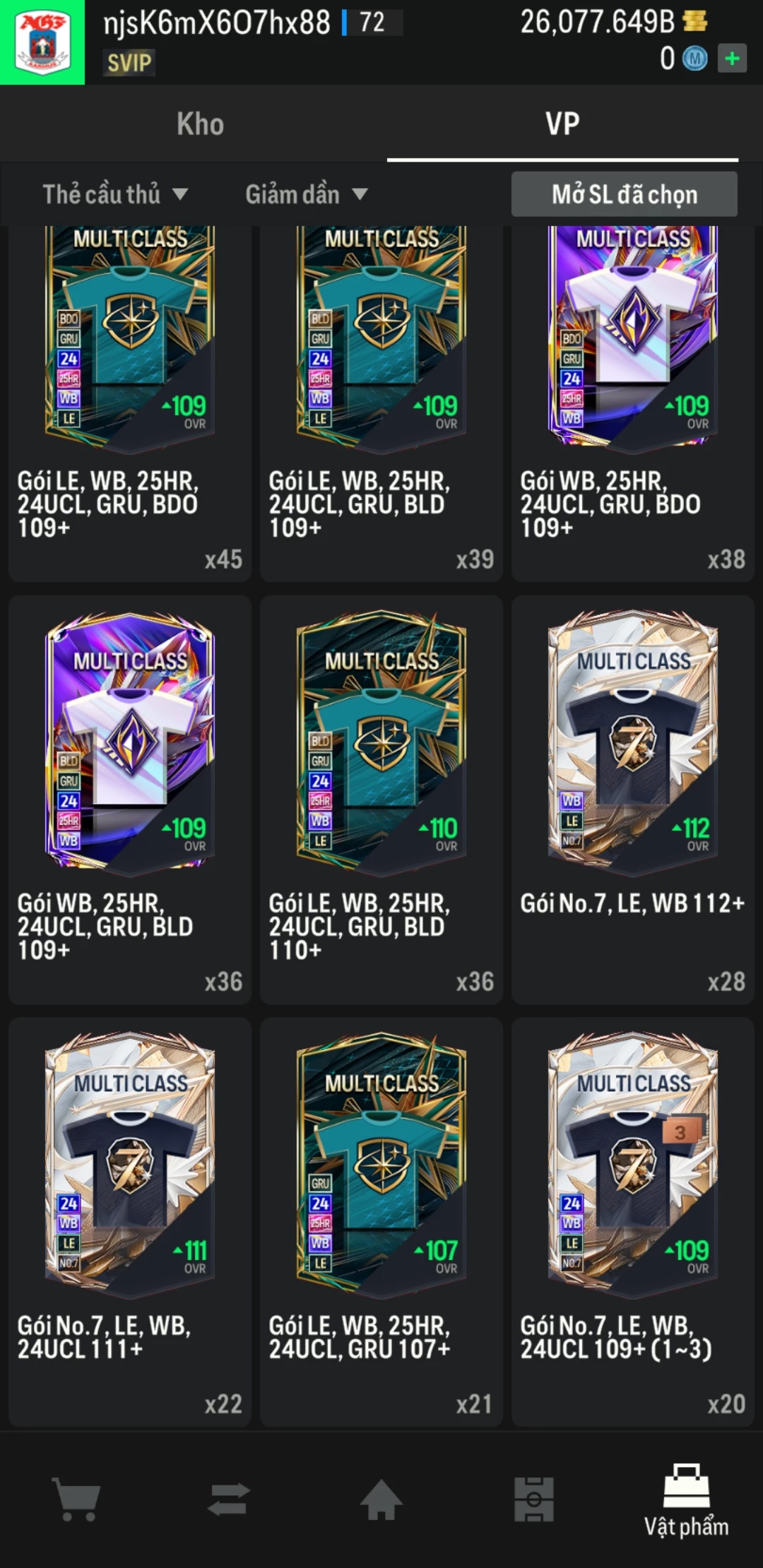Screen dimensions: 763x1568
Task: Select the No.7 24UCL 111+ pack
Action: pos(130,1222)
